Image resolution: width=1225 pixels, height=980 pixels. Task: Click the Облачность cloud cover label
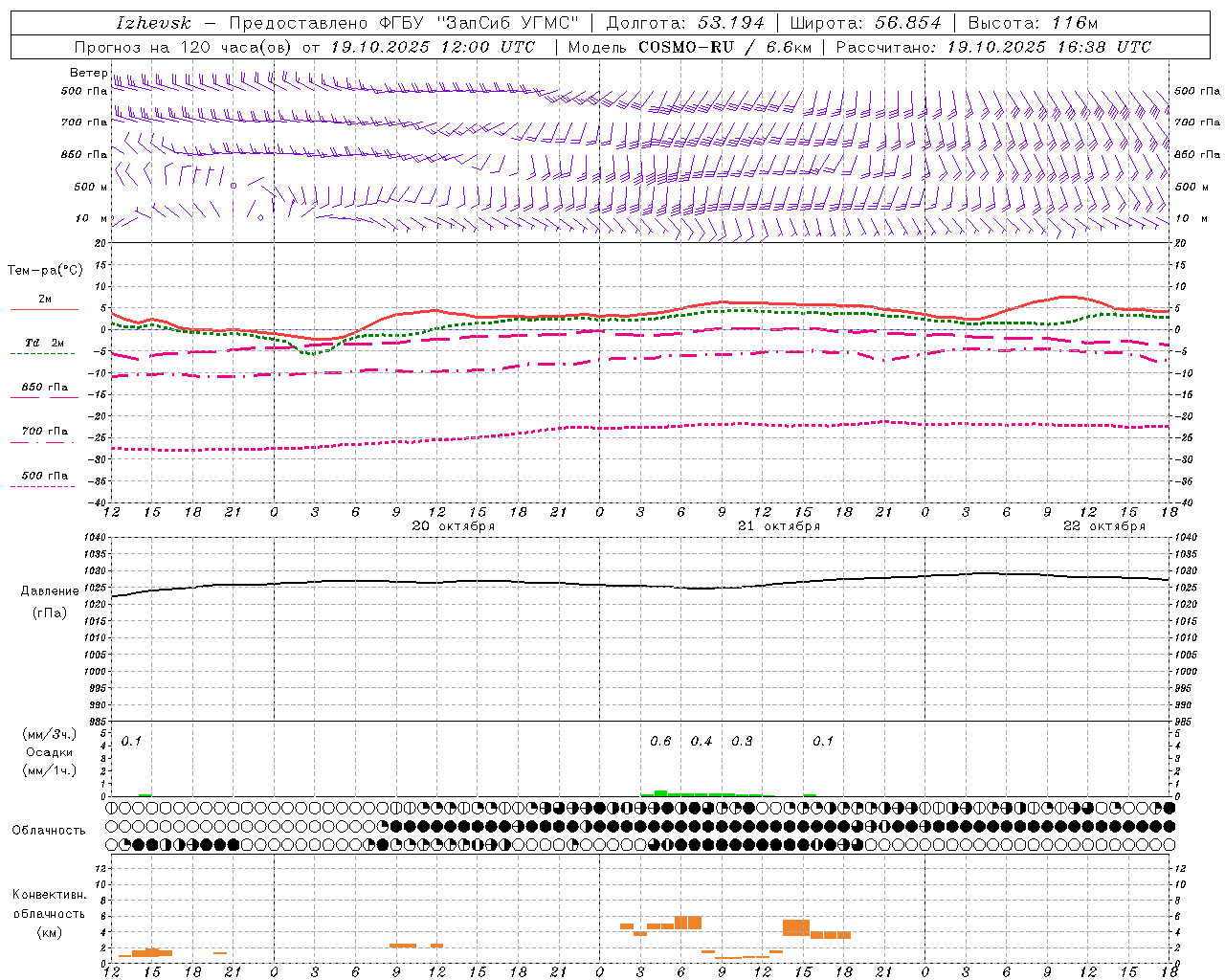(x=49, y=831)
